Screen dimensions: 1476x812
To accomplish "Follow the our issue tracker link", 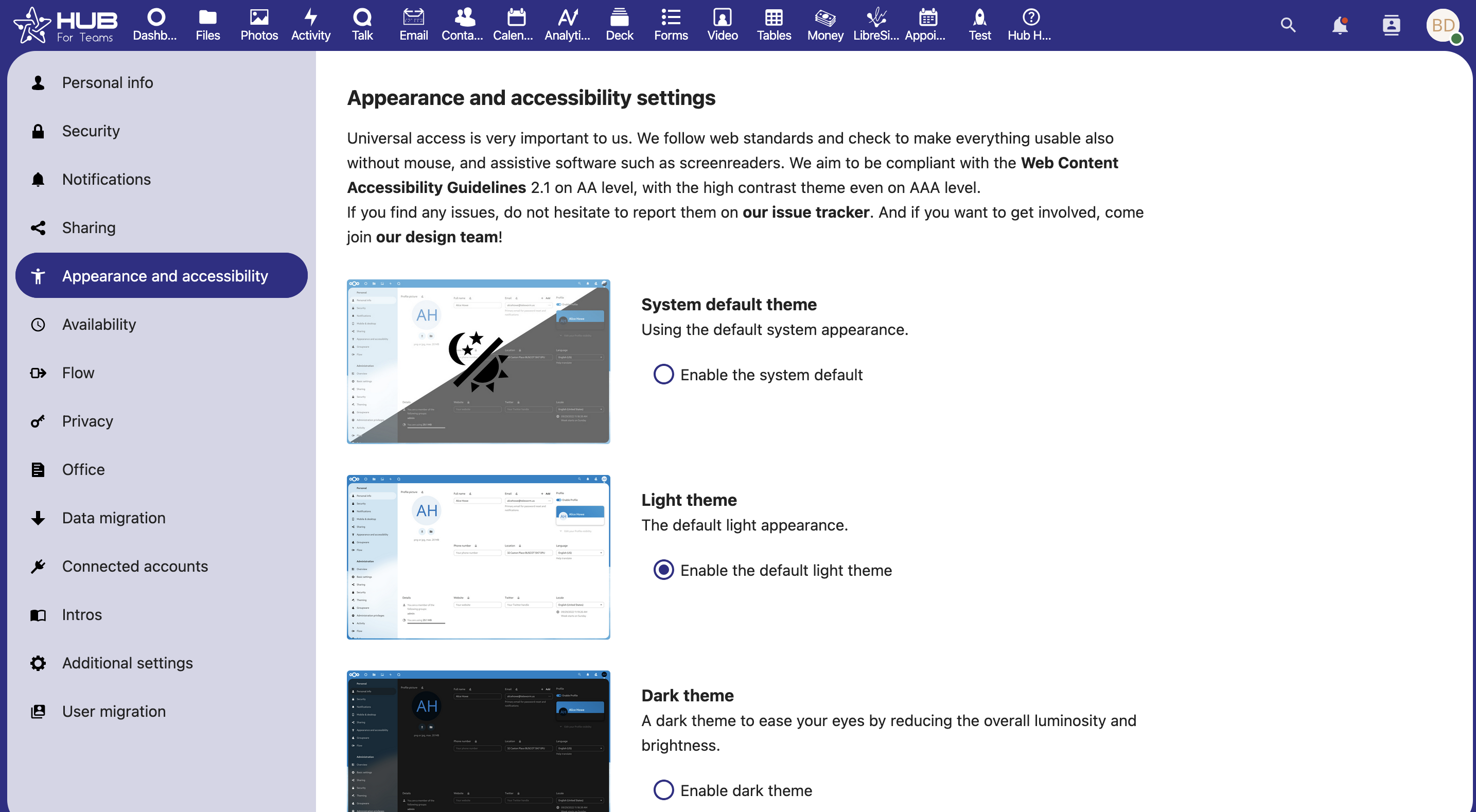I will pos(805,212).
